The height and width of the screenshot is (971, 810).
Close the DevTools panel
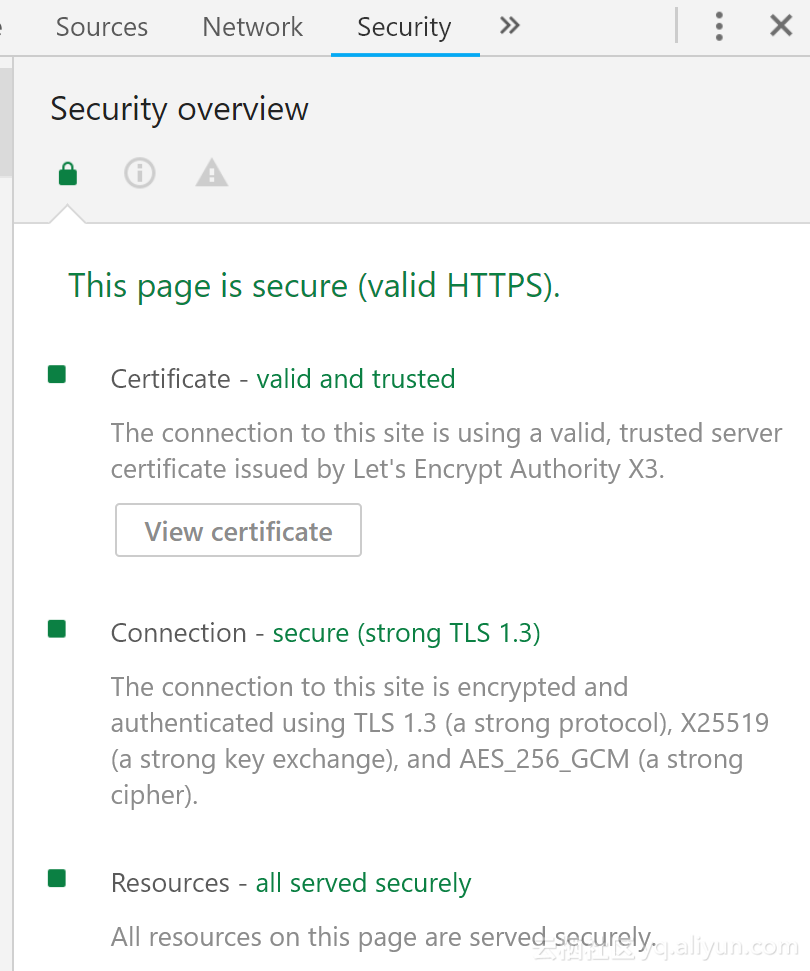781,26
